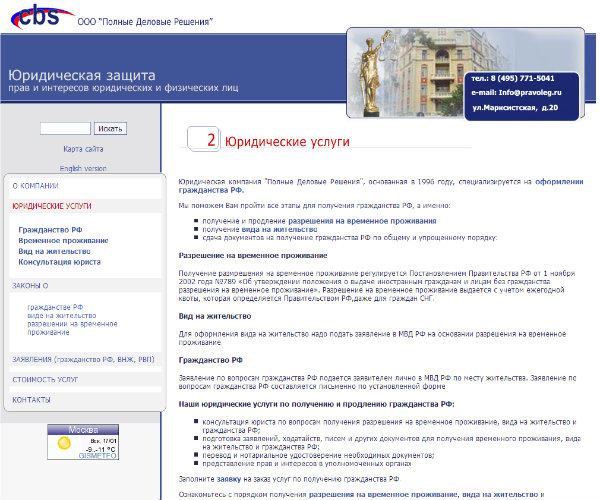Image resolution: width=600 pixels, height=500 pixels.
Task: Click the search input field
Action: (x=65, y=129)
